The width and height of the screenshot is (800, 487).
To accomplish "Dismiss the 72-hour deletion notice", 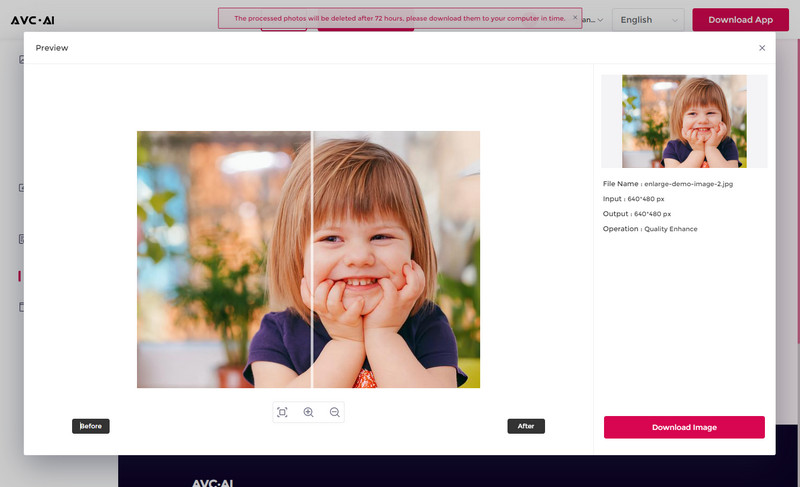I will [x=575, y=17].
